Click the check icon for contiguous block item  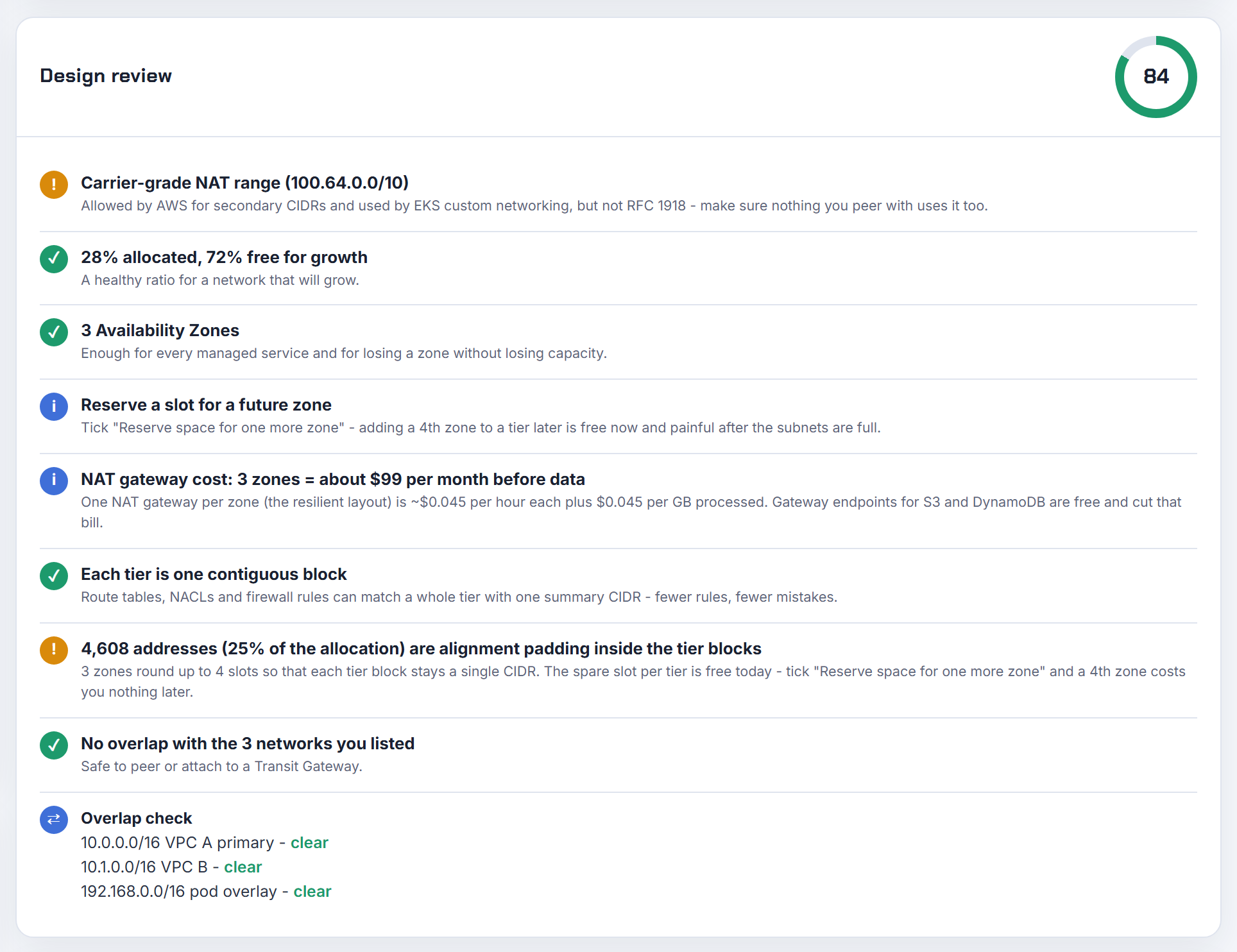coord(54,576)
